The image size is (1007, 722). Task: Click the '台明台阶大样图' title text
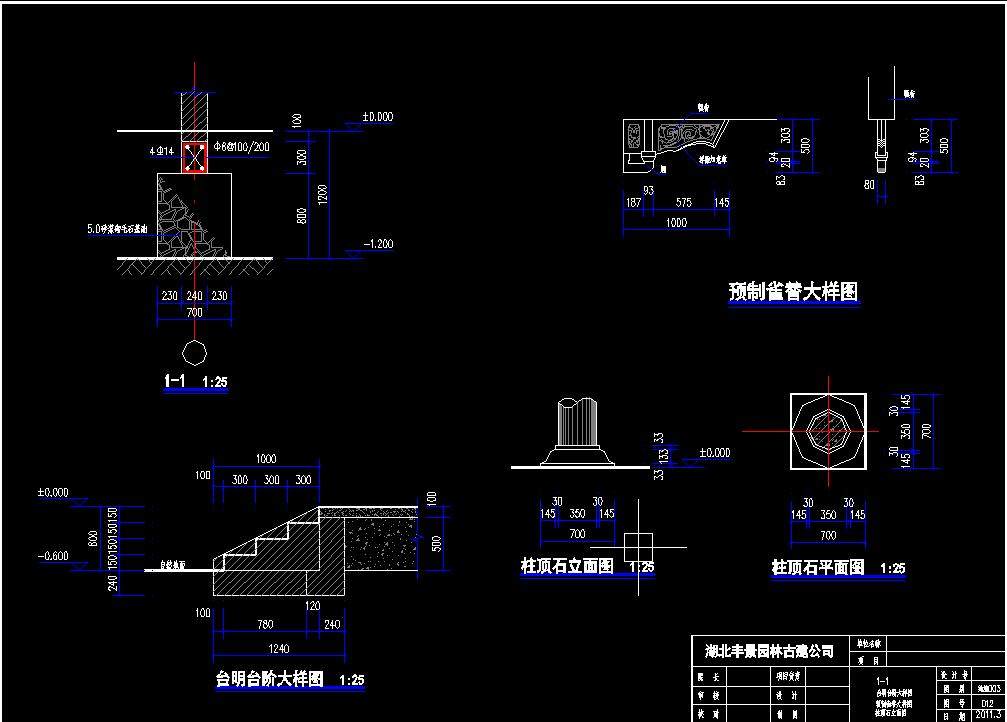(269, 679)
